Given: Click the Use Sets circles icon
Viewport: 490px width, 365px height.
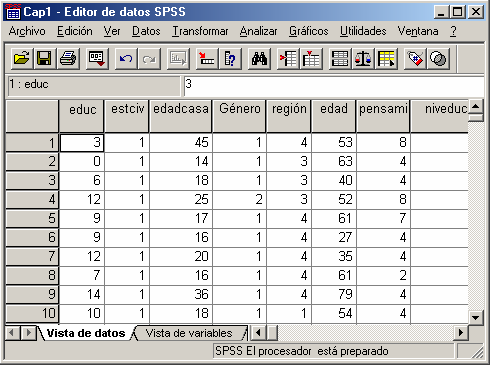Looking at the screenshot, I should [438, 59].
